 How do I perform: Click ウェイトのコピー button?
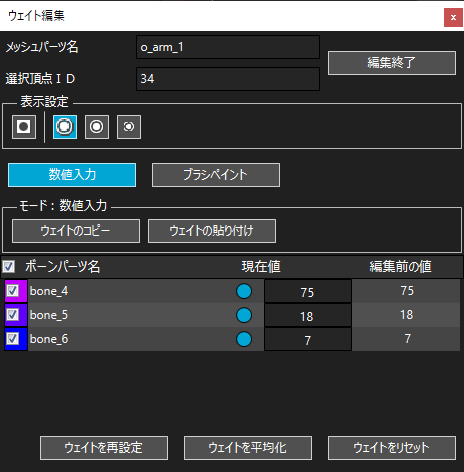tap(76, 231)
